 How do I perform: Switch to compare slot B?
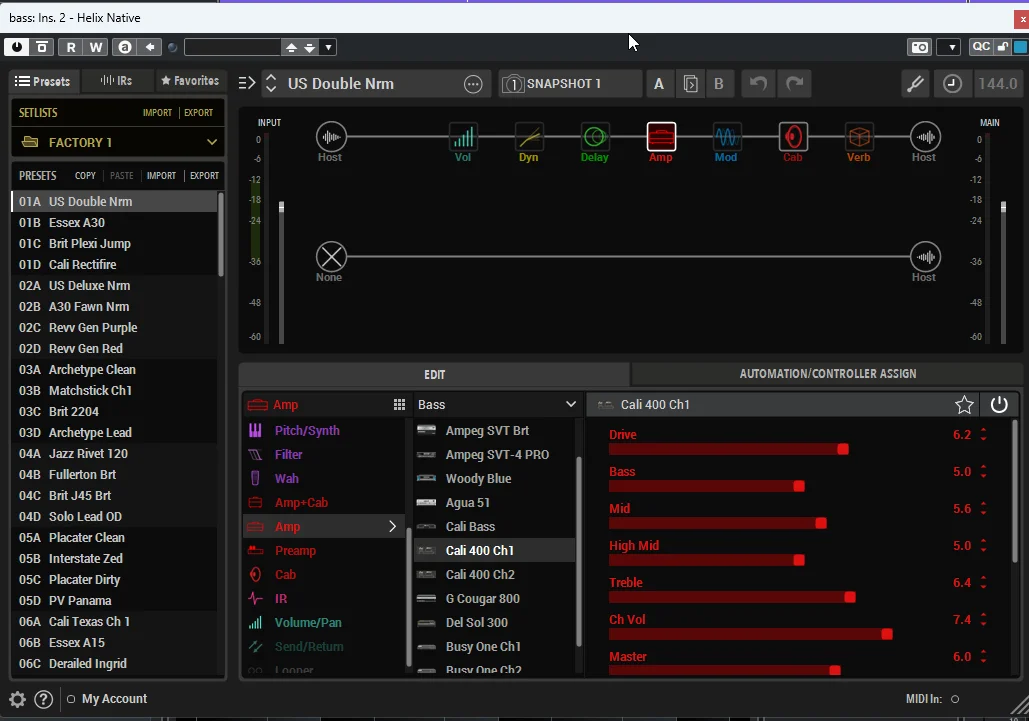[719, 84]
